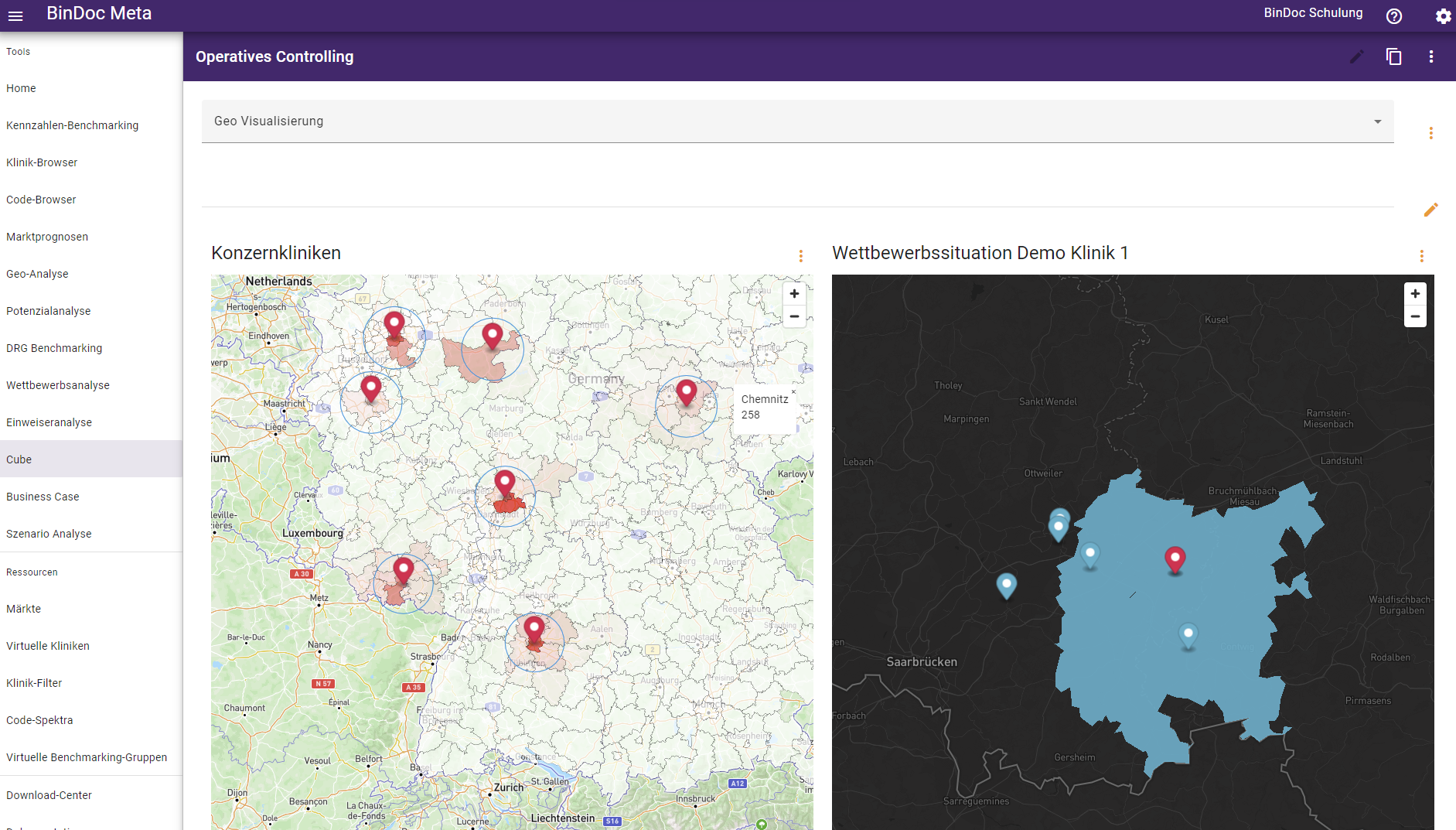Open the hamburger navigation menu

(15, 15)
